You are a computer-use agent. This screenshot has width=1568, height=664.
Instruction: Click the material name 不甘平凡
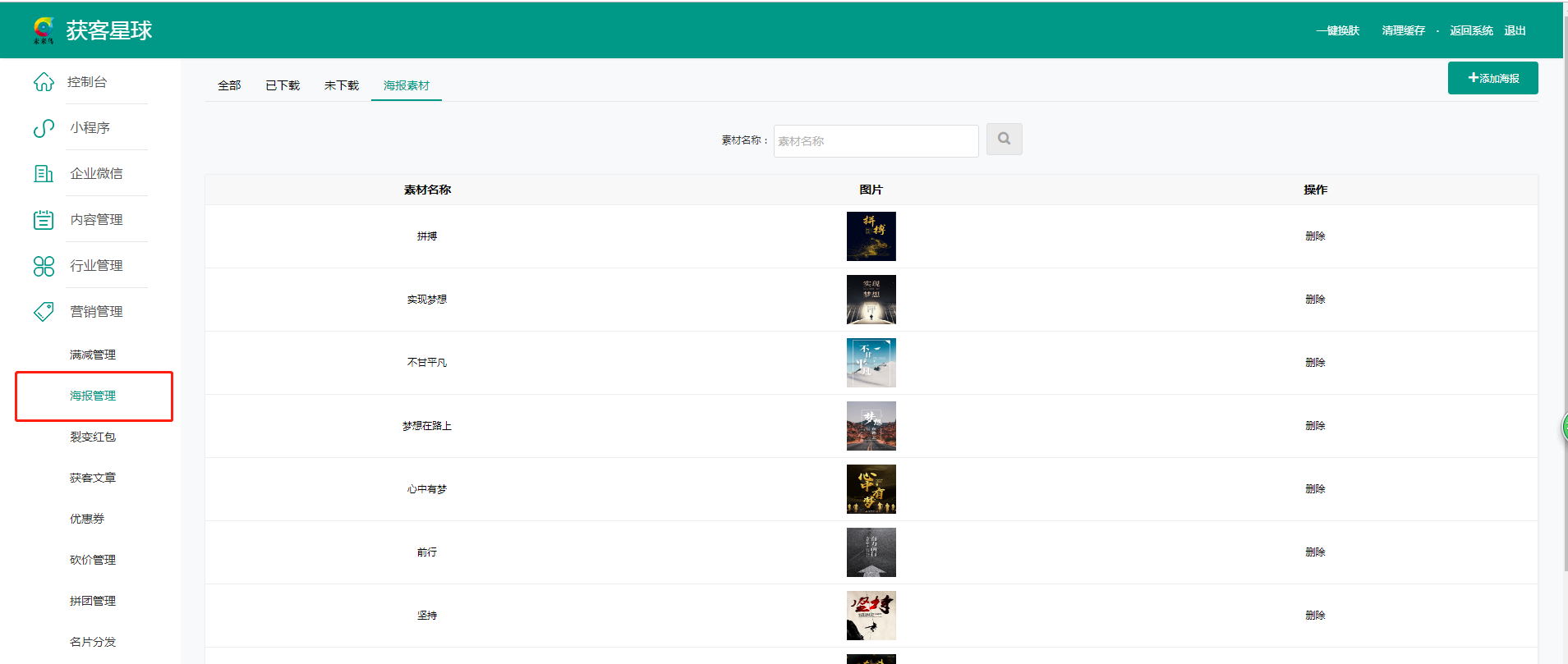(x=427, y=363)
